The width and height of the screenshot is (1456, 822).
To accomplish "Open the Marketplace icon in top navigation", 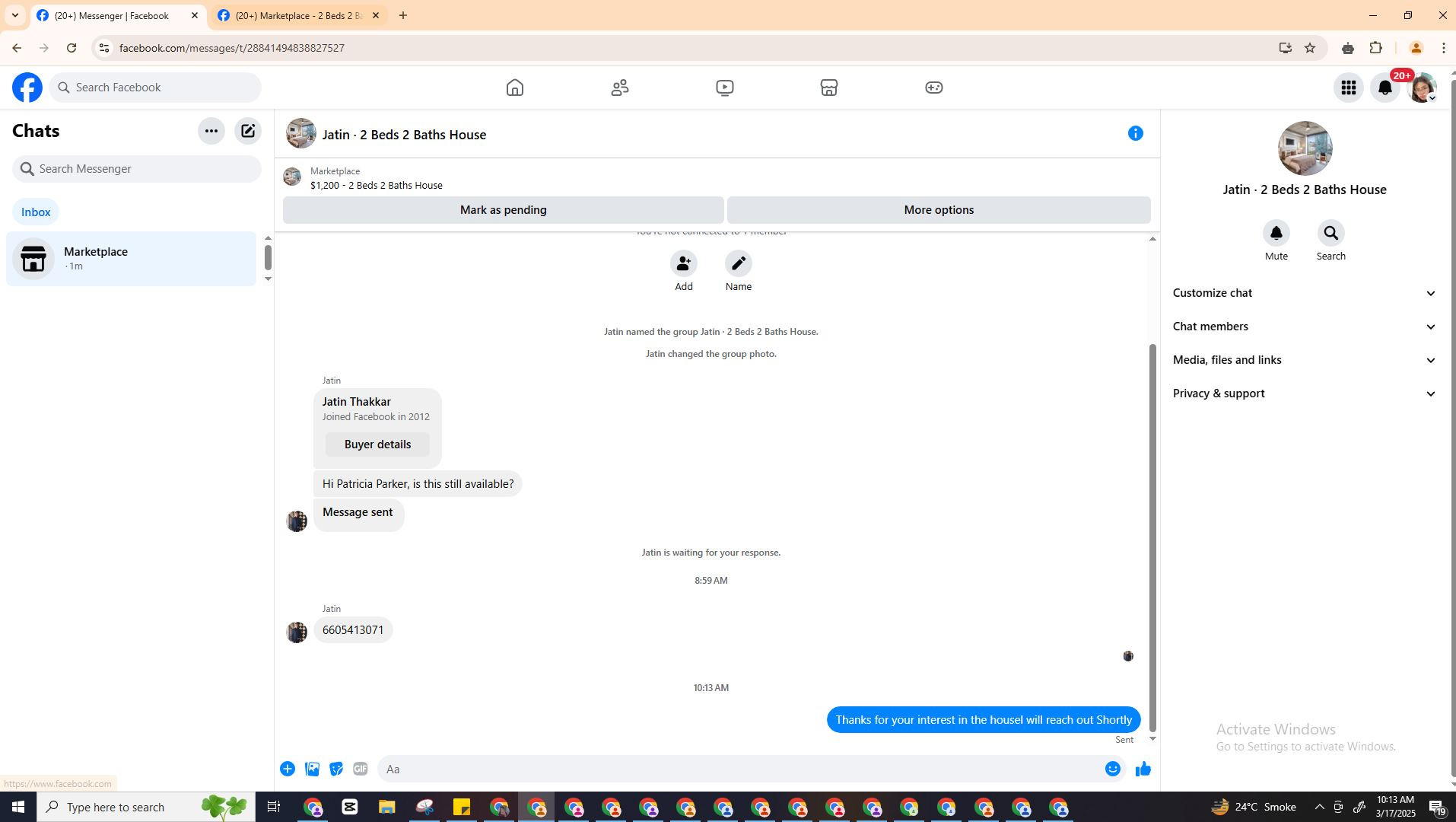I will [829, 88].
